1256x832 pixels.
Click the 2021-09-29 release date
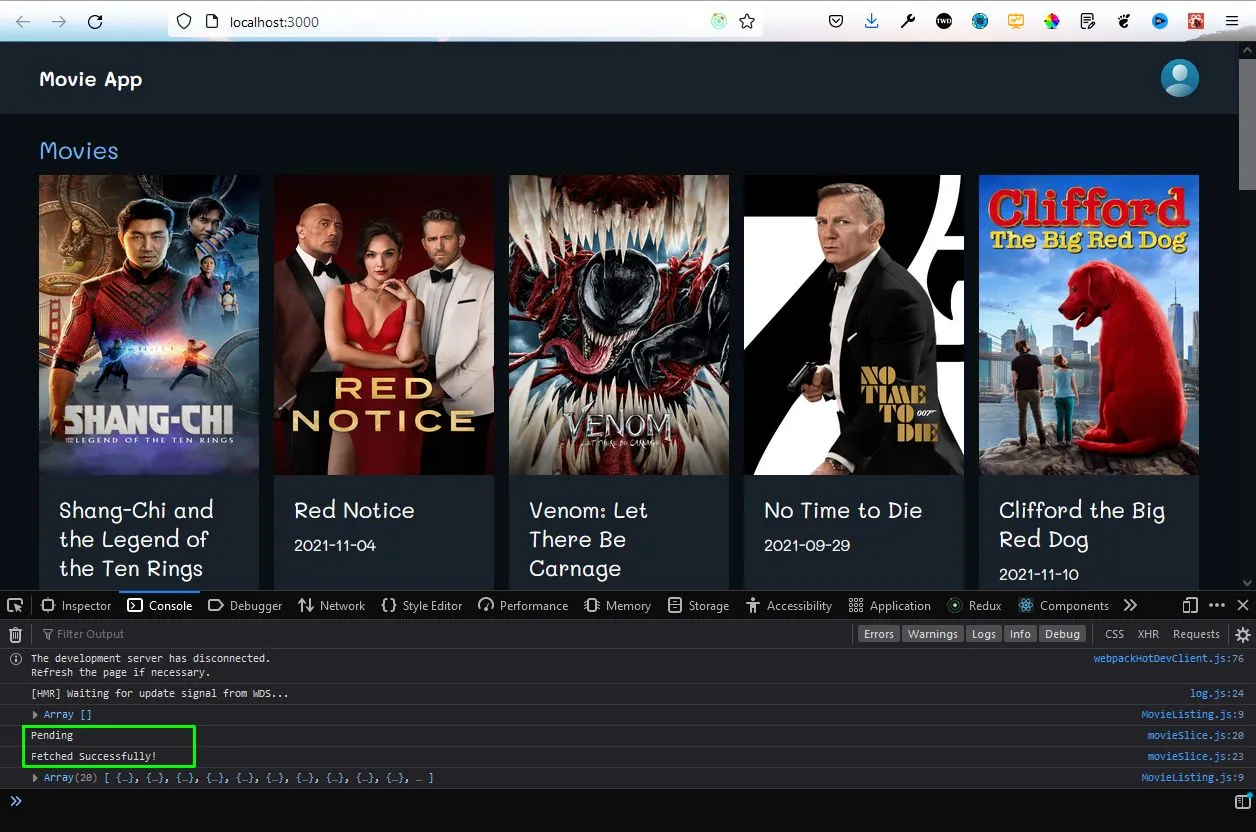807,546
